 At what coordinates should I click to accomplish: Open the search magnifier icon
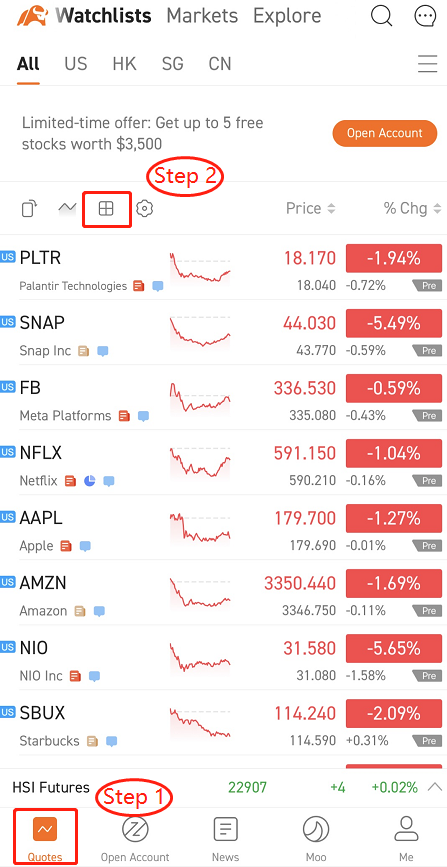(381, 16)
